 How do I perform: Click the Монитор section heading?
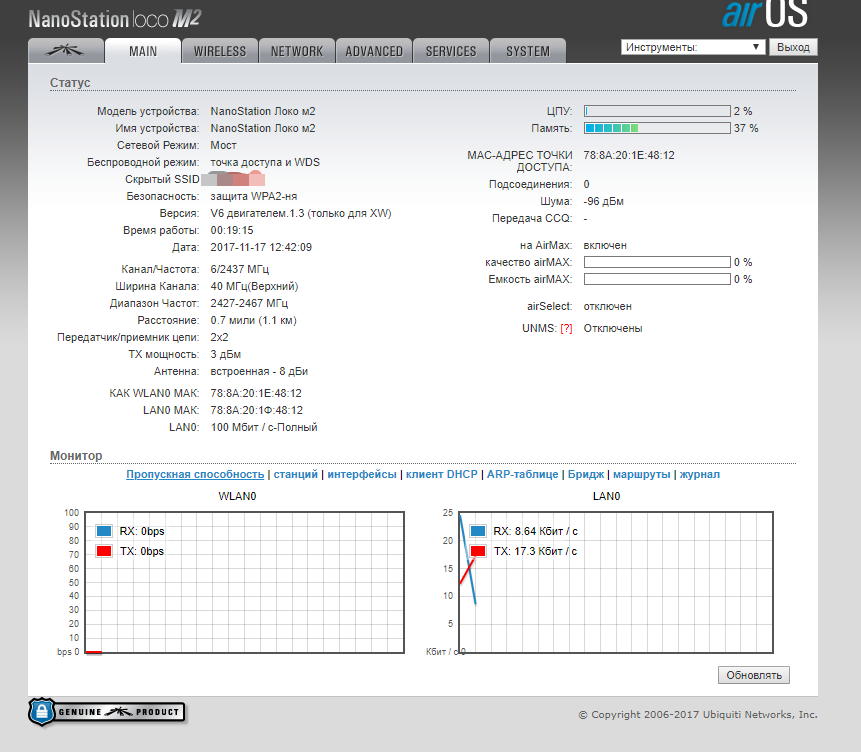76,456
